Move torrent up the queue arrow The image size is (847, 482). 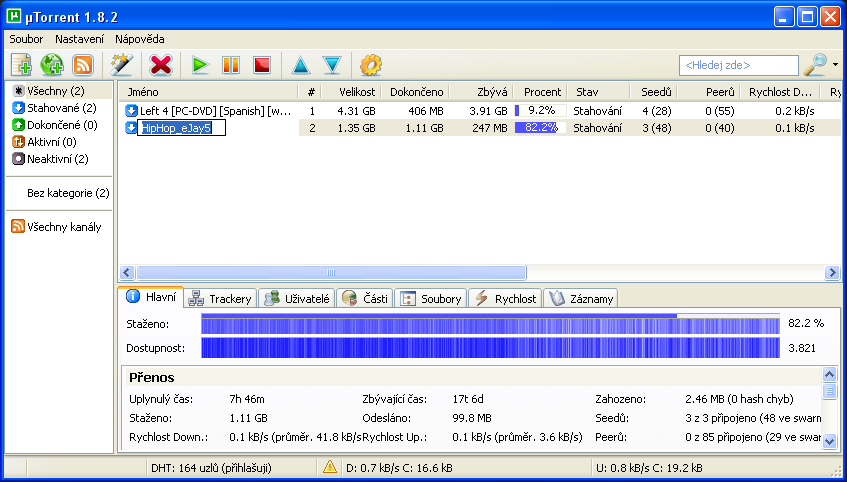pyautogui.click(x=301, y=65)
